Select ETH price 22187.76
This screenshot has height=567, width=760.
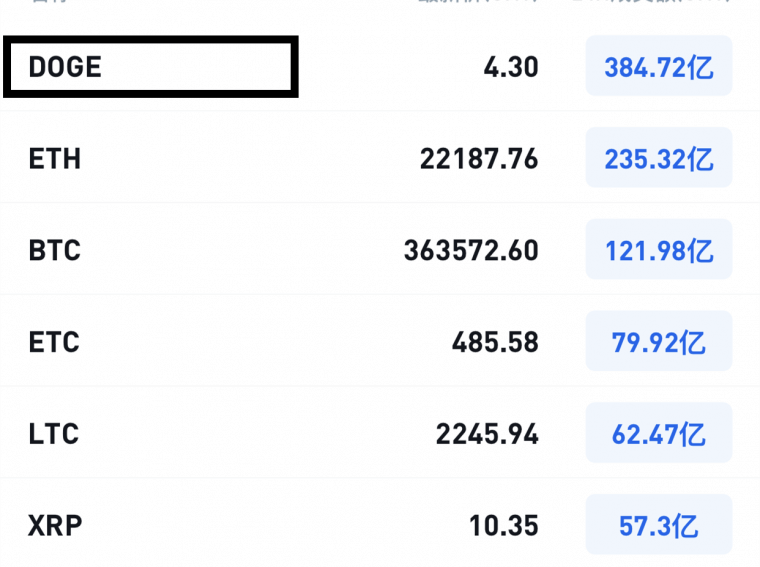pos(479,158)
